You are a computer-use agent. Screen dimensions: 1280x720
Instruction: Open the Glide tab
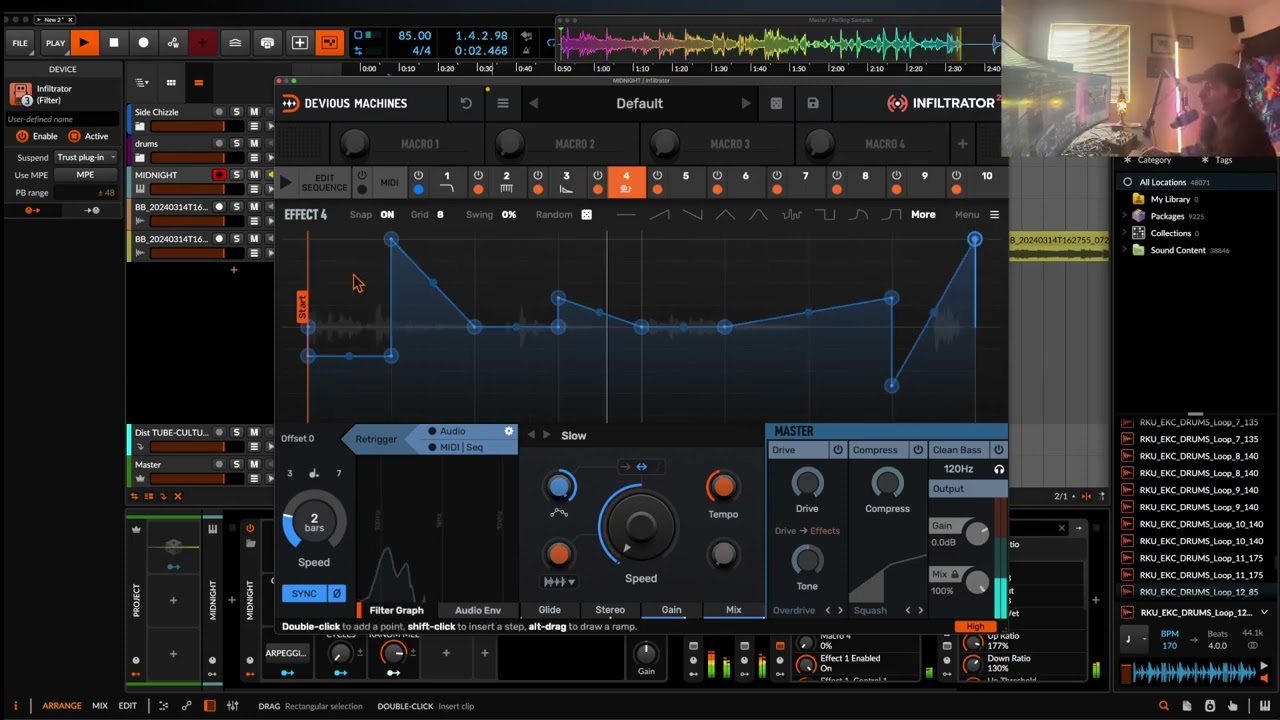tap(550, 610)
